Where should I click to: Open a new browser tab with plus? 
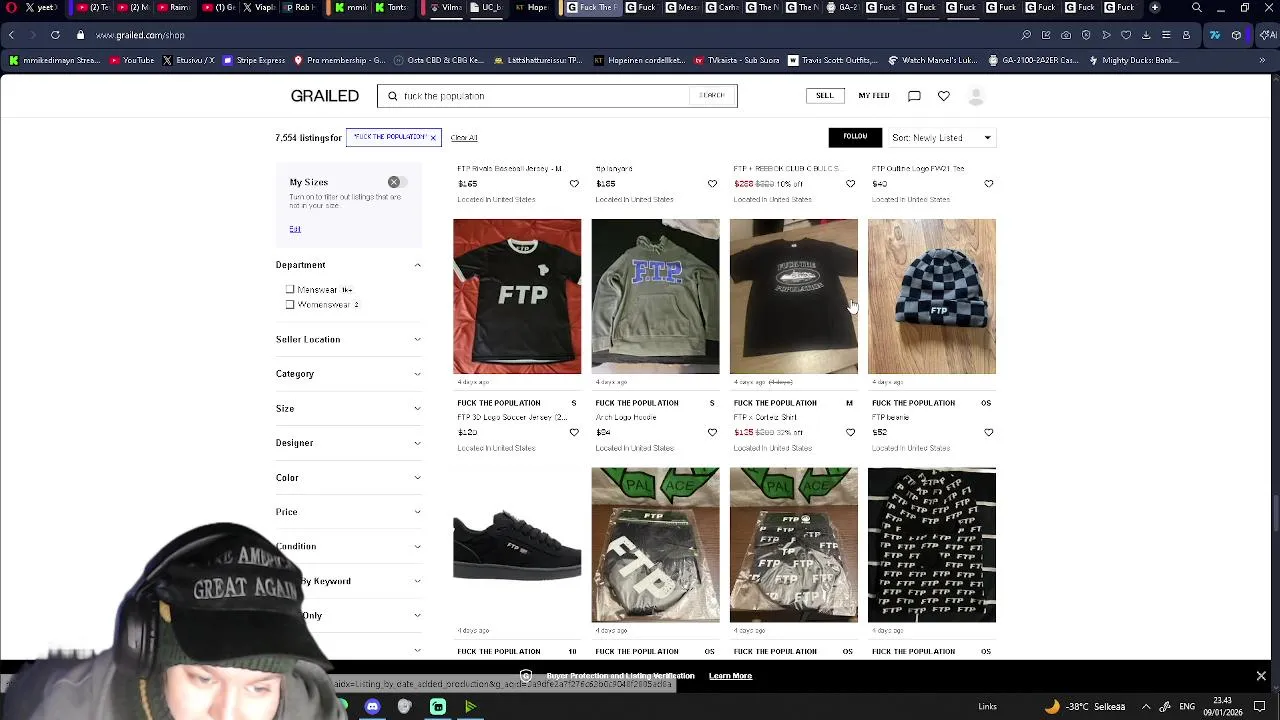click(x=1155, y=8)
